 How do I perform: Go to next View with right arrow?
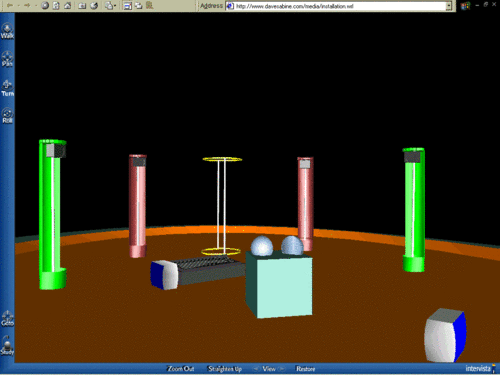pos(282,369)
